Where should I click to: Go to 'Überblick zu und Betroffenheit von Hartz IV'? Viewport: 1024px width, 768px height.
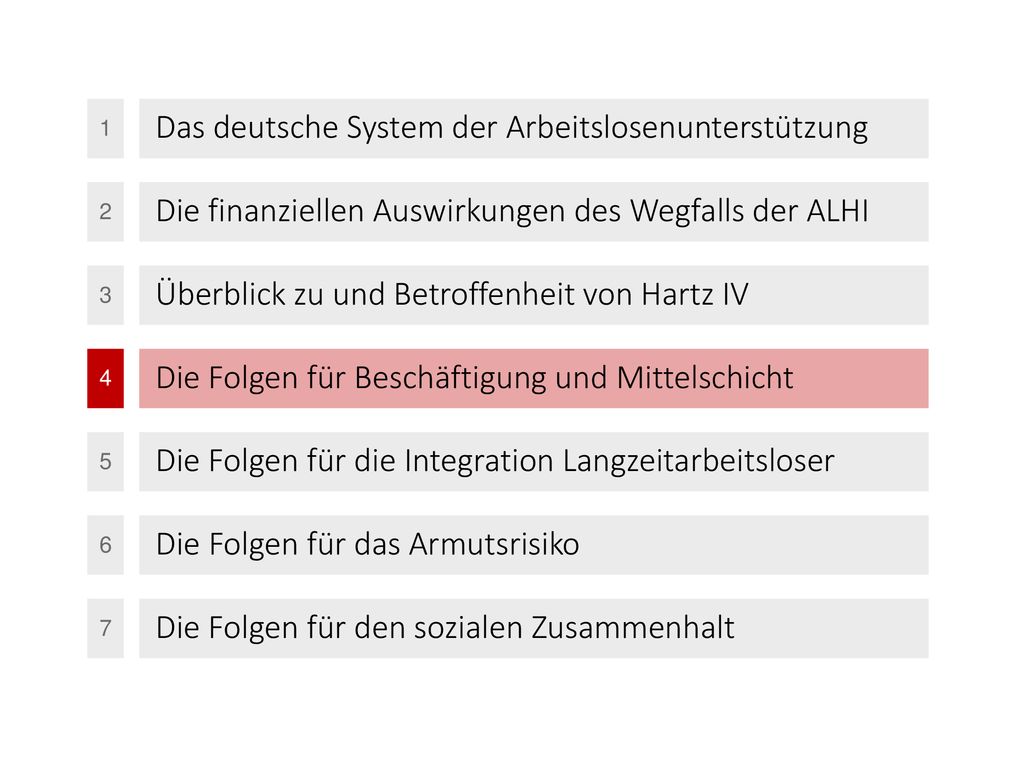click(534, 295)
